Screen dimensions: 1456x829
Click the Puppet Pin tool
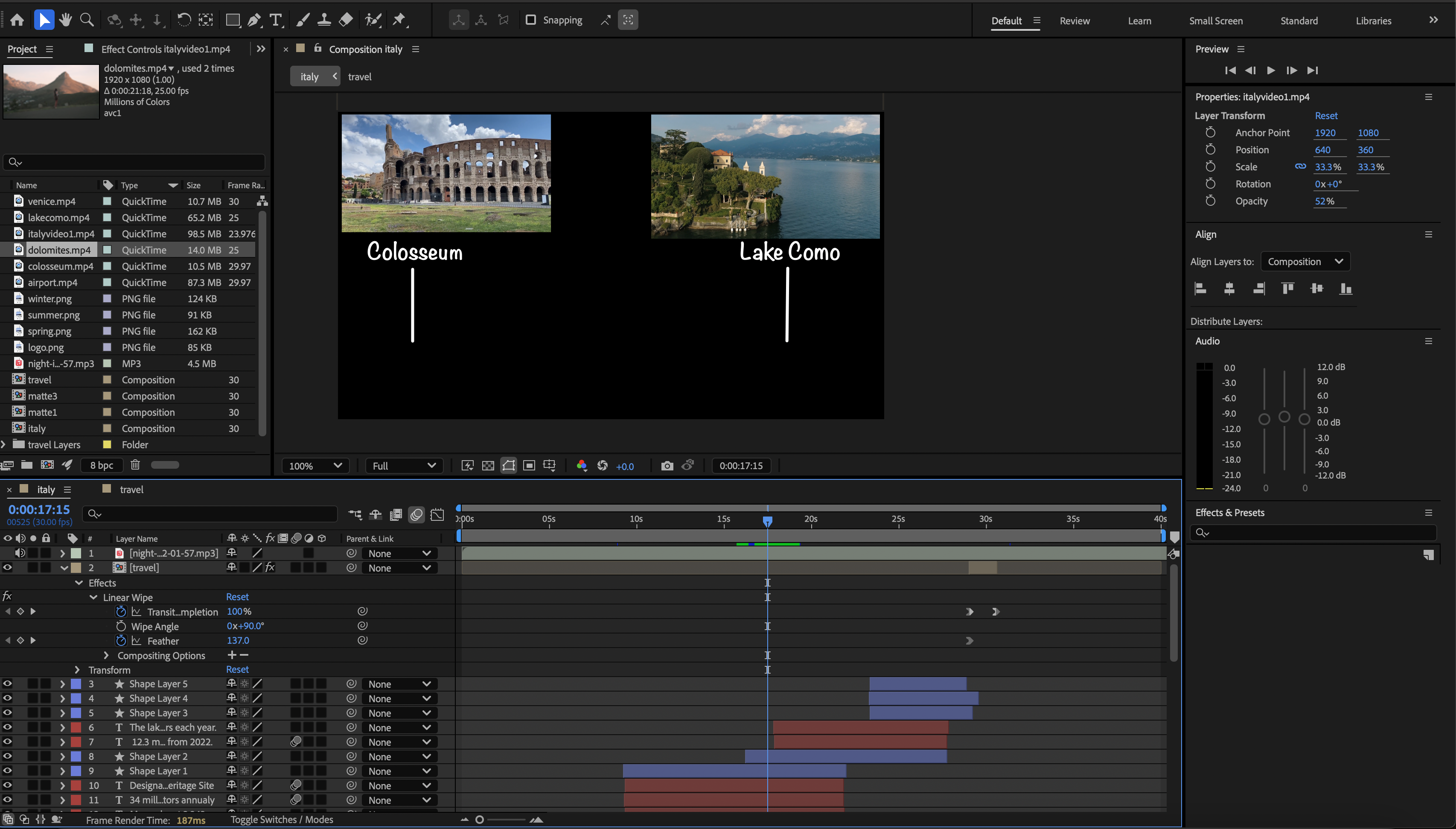point(399,20)
